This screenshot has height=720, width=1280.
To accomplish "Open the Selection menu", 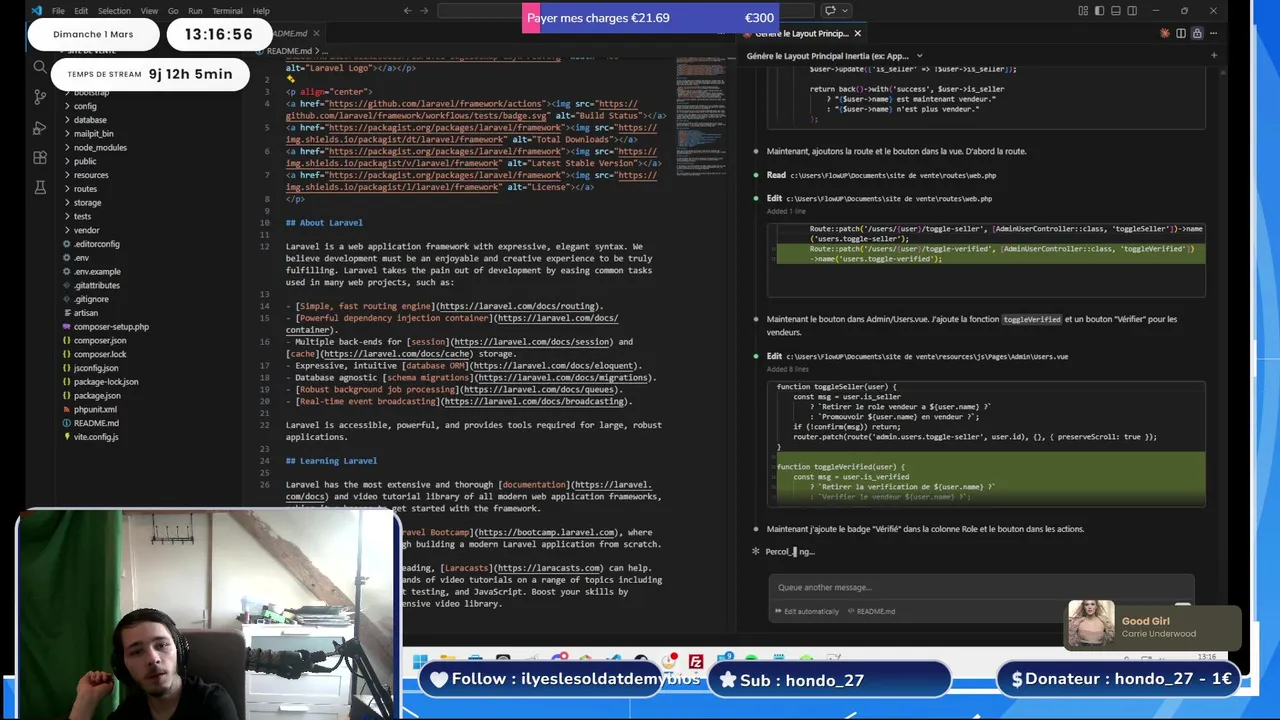I will [x=113, y=11].
